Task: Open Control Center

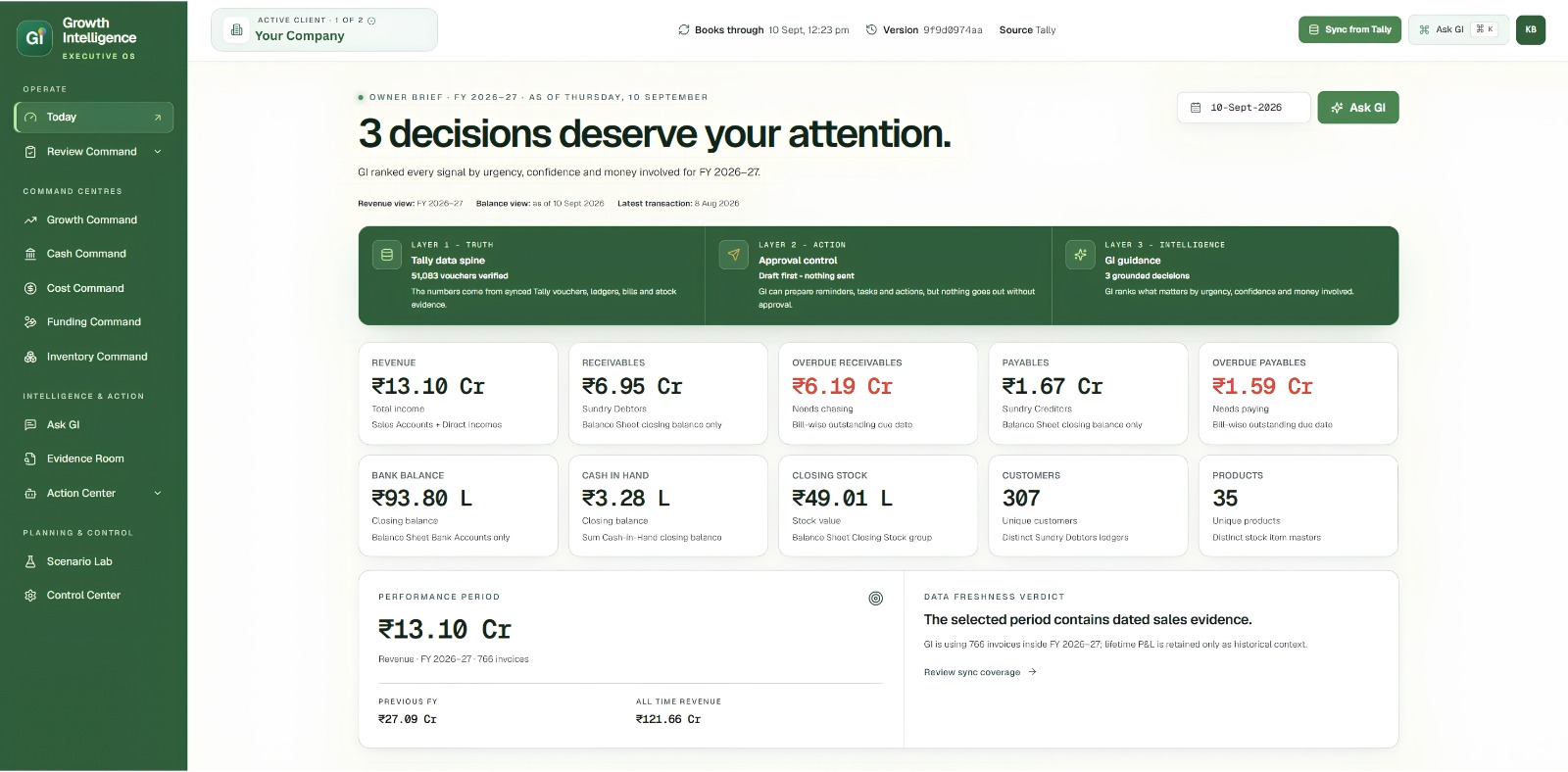Action: [94, 596]
